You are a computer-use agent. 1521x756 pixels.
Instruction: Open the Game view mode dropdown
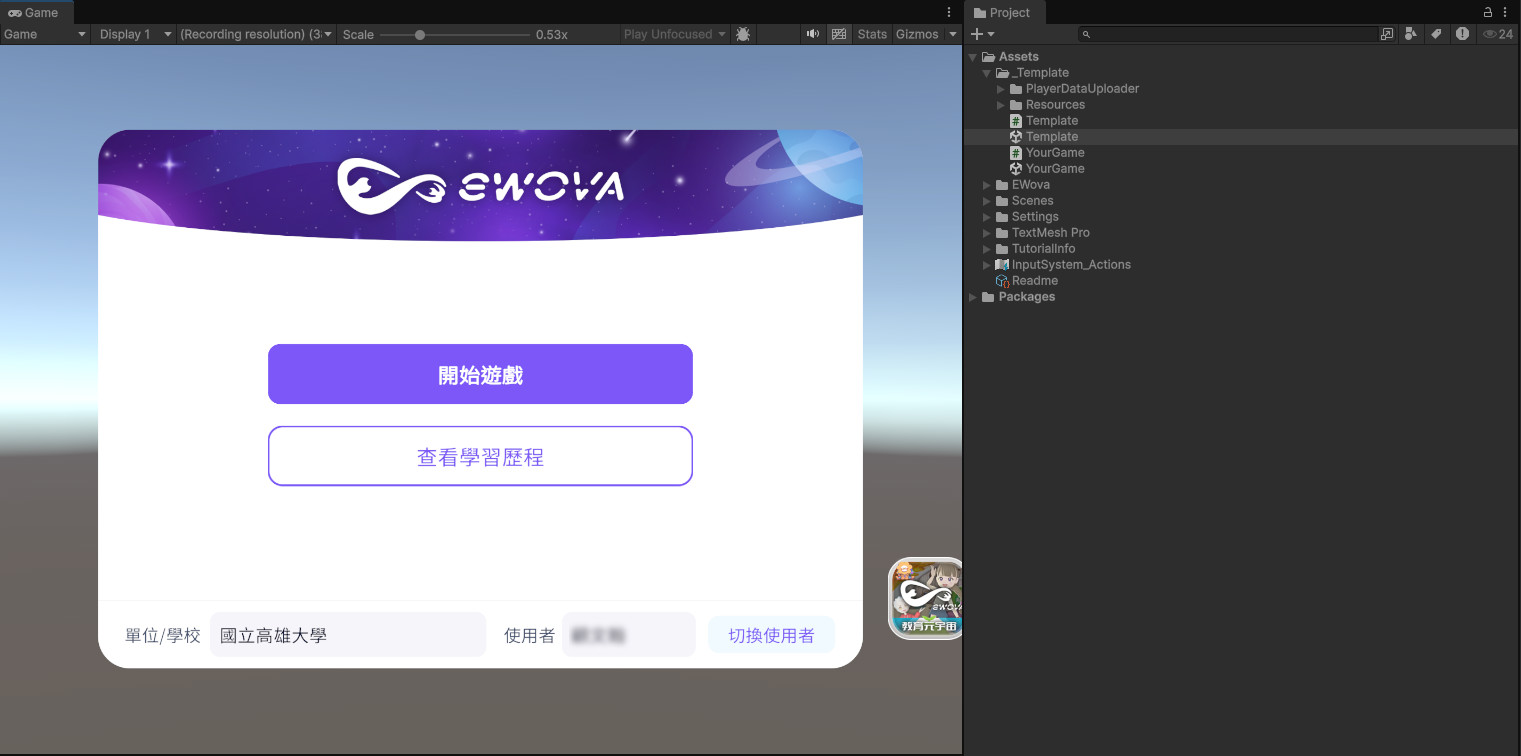(46, 34)
